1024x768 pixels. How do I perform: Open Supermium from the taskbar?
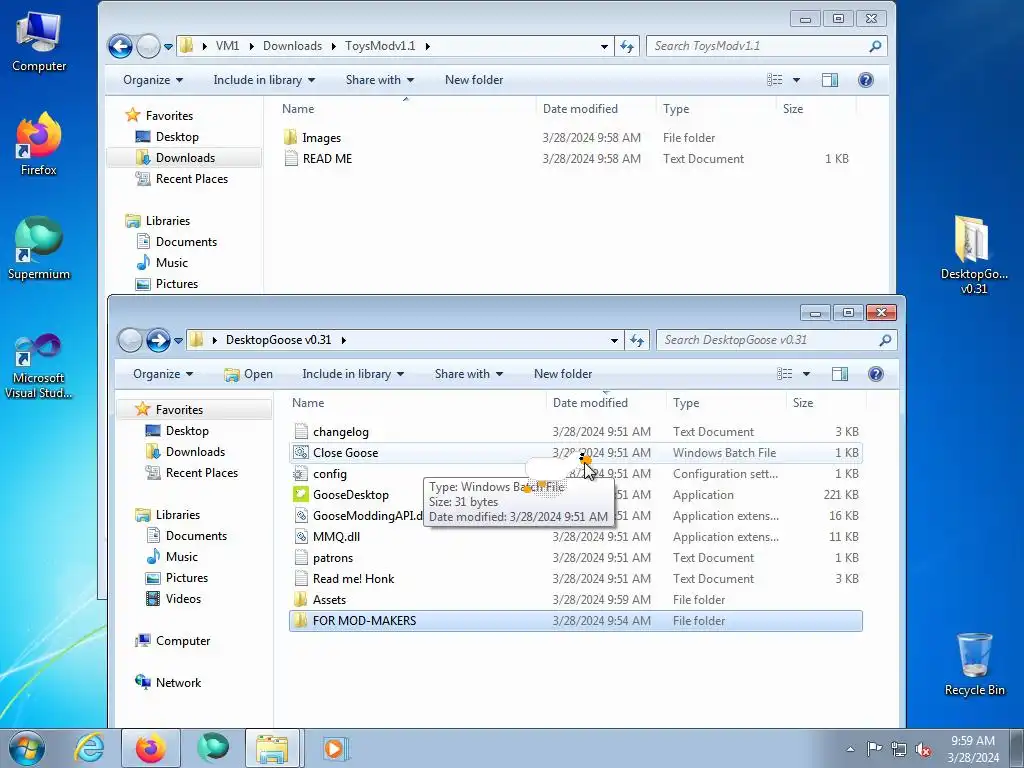pos(213,748)
